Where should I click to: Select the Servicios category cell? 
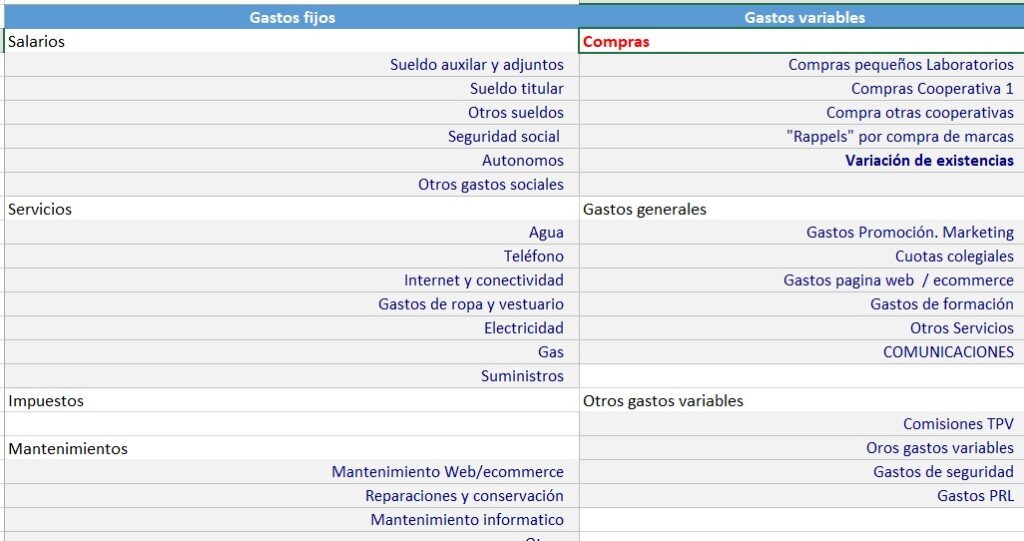click(x=292, y=209)
